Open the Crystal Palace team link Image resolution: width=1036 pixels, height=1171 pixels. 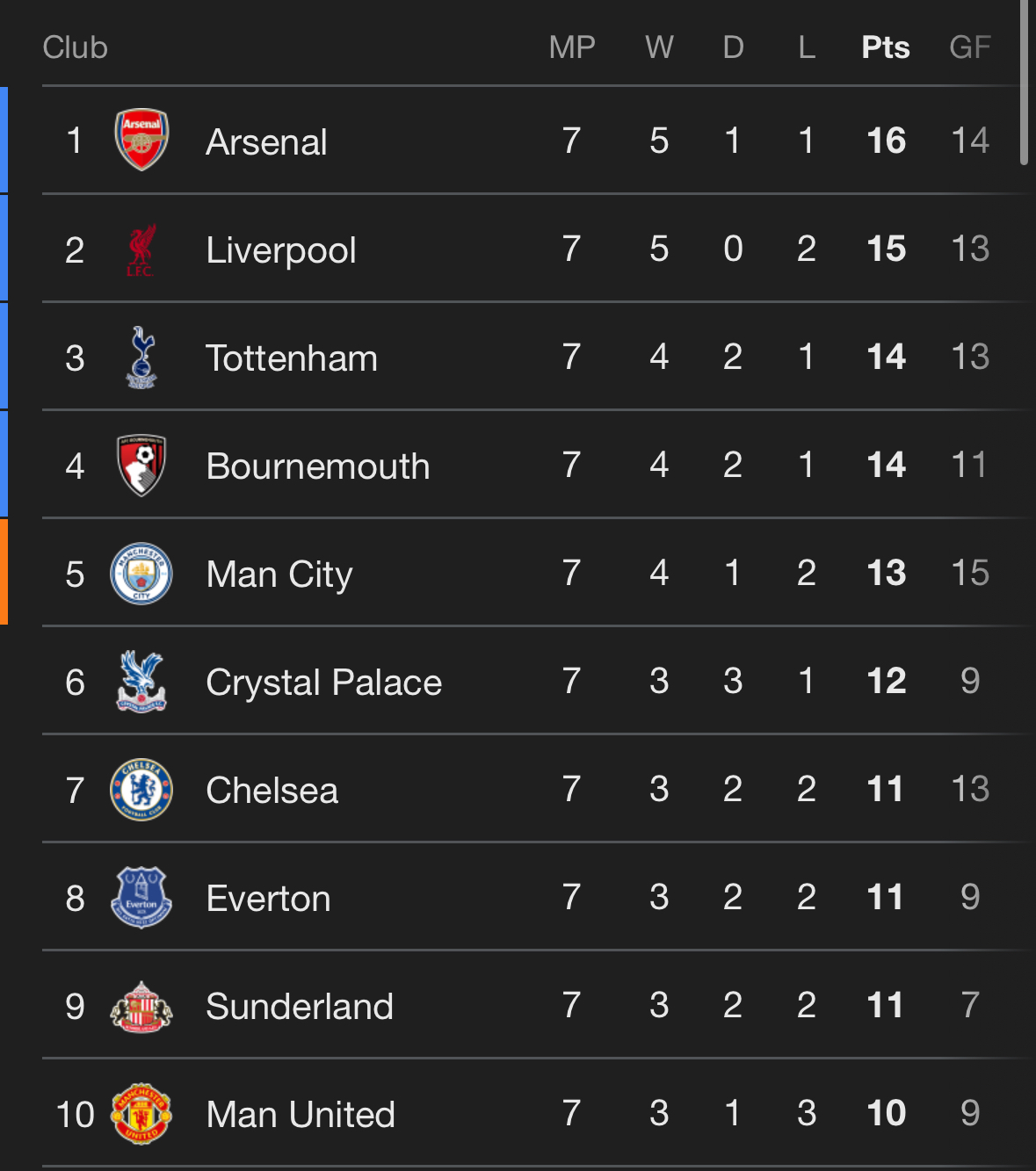click(x=323, y=683)
